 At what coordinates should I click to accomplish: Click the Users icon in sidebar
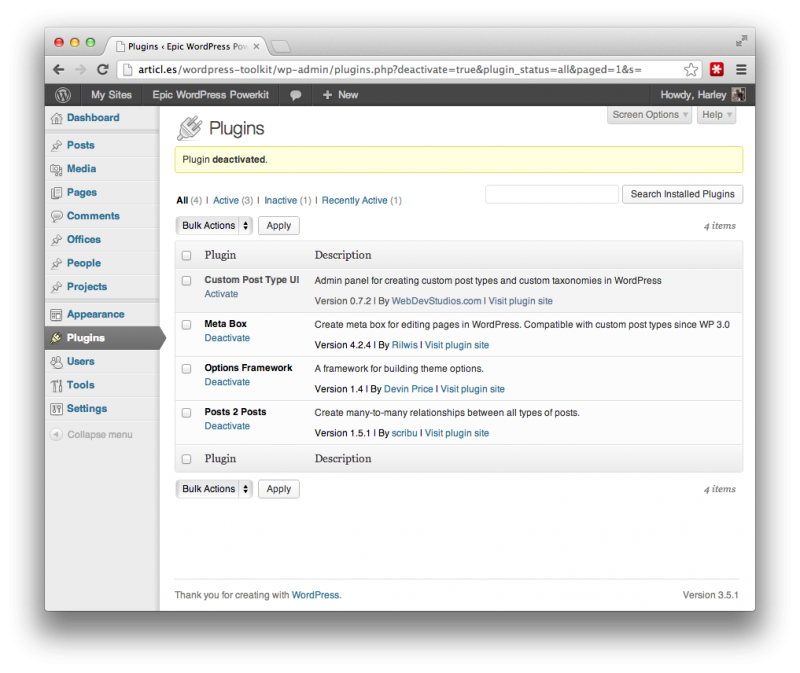click(56, 362)
